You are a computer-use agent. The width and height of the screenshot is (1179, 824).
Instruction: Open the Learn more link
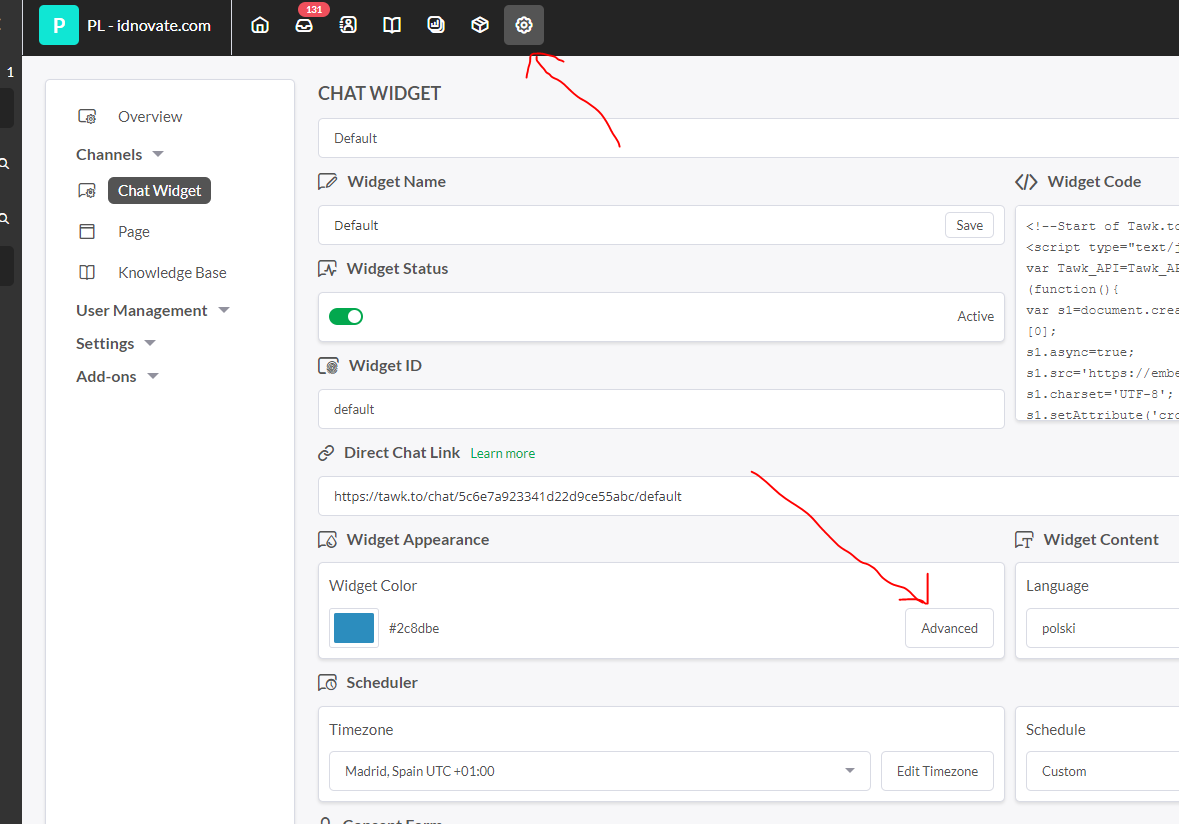[502, 453]
